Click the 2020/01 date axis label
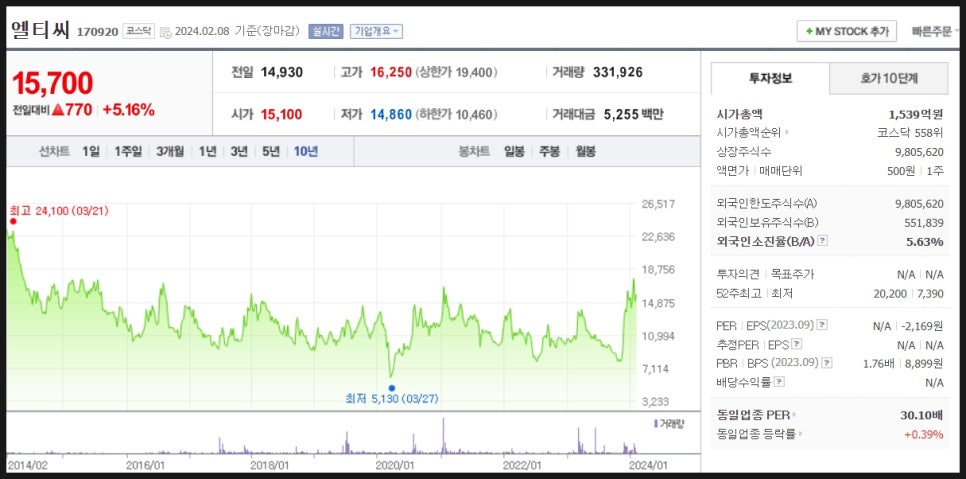 [396, 465]
